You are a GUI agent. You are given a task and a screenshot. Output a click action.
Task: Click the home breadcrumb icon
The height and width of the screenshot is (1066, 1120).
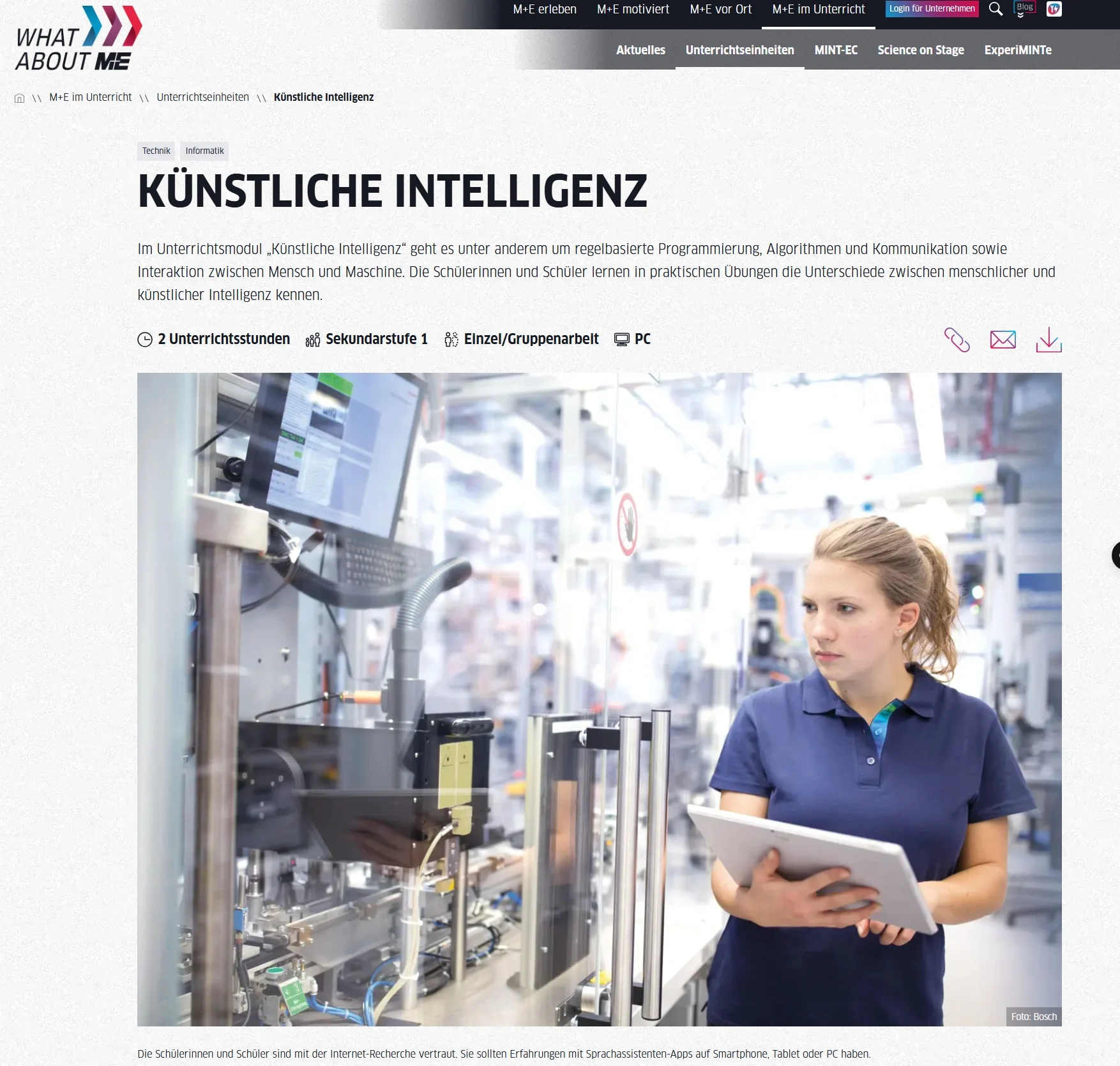20,98
